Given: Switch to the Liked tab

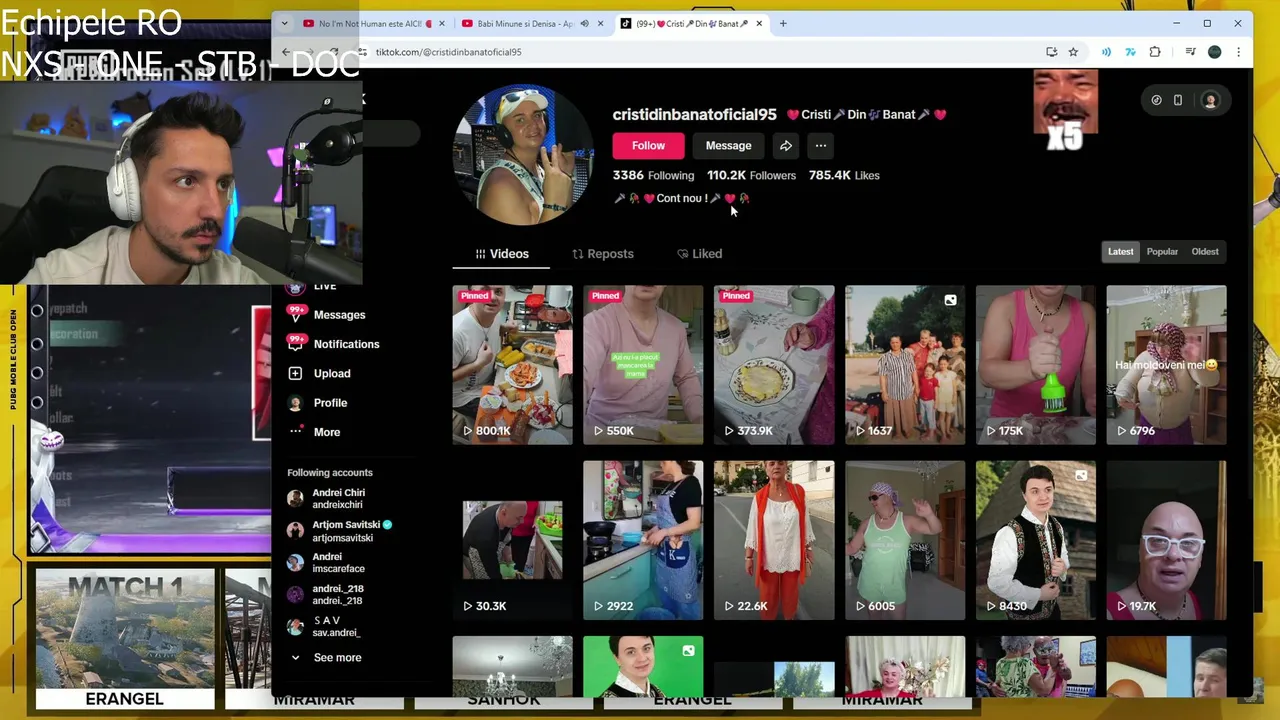Looking at the screenshot, I should click(x=699, y=254).
